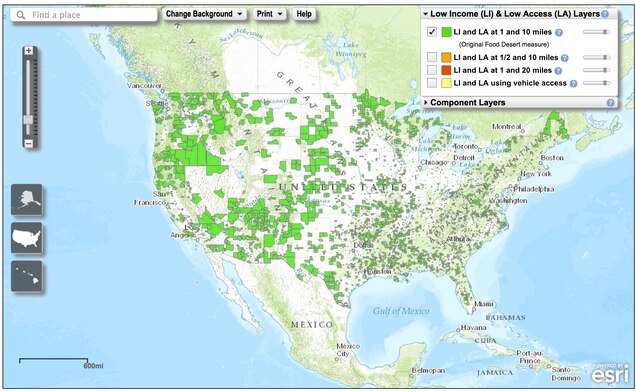The image size is (636, 392).
Task: Enable LI and LA at 1/2 and 10 miles
Action: [x=432, y=57]
